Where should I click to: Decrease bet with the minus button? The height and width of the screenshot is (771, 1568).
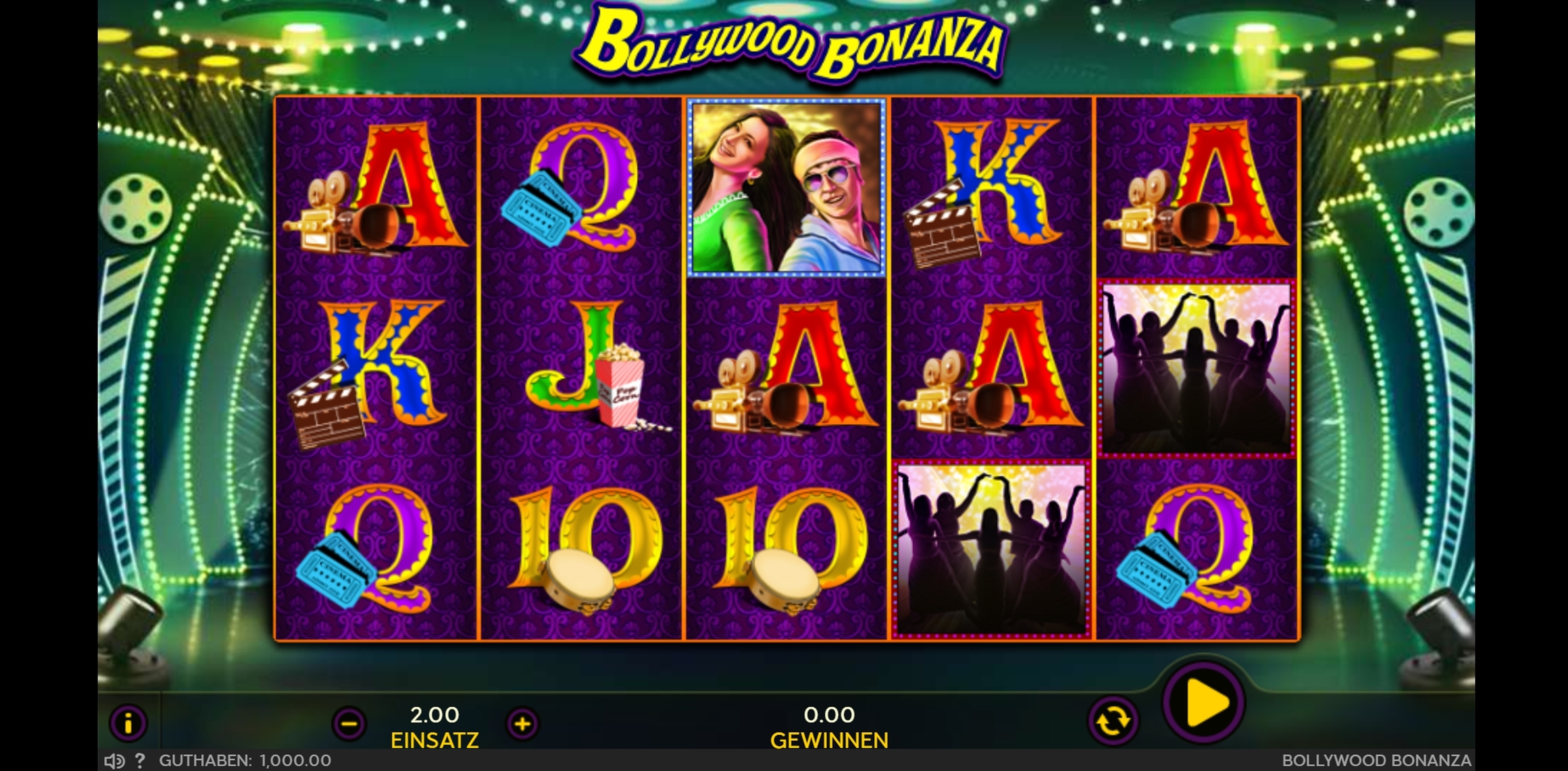(349, 724)
